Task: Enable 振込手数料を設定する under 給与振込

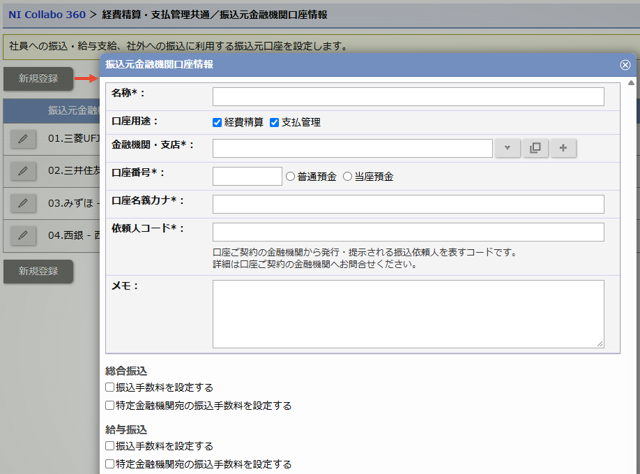Action: [x=110, y=446]
